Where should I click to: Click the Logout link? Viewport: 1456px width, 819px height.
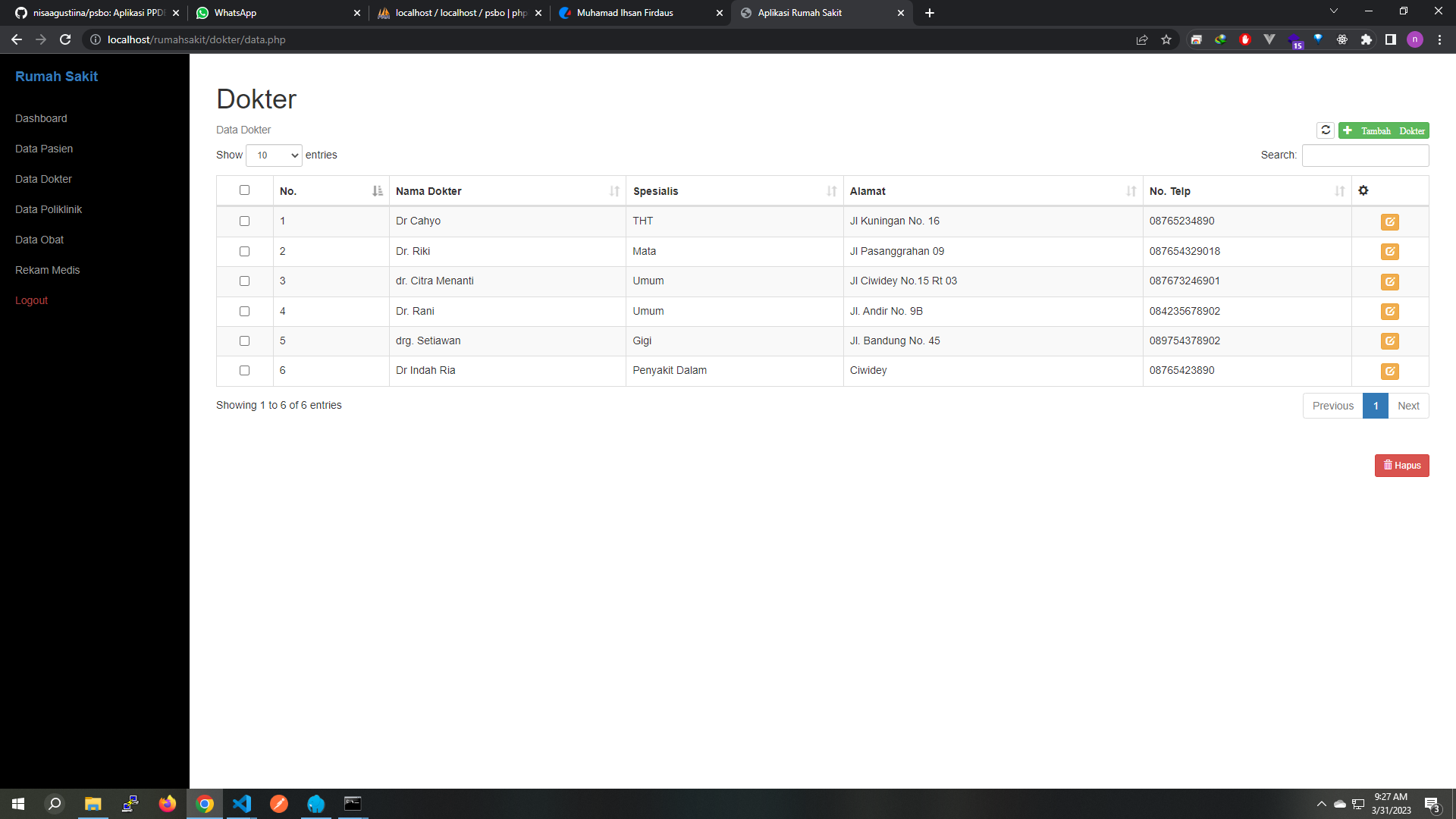pyautogui.click(x=31, y=300)
